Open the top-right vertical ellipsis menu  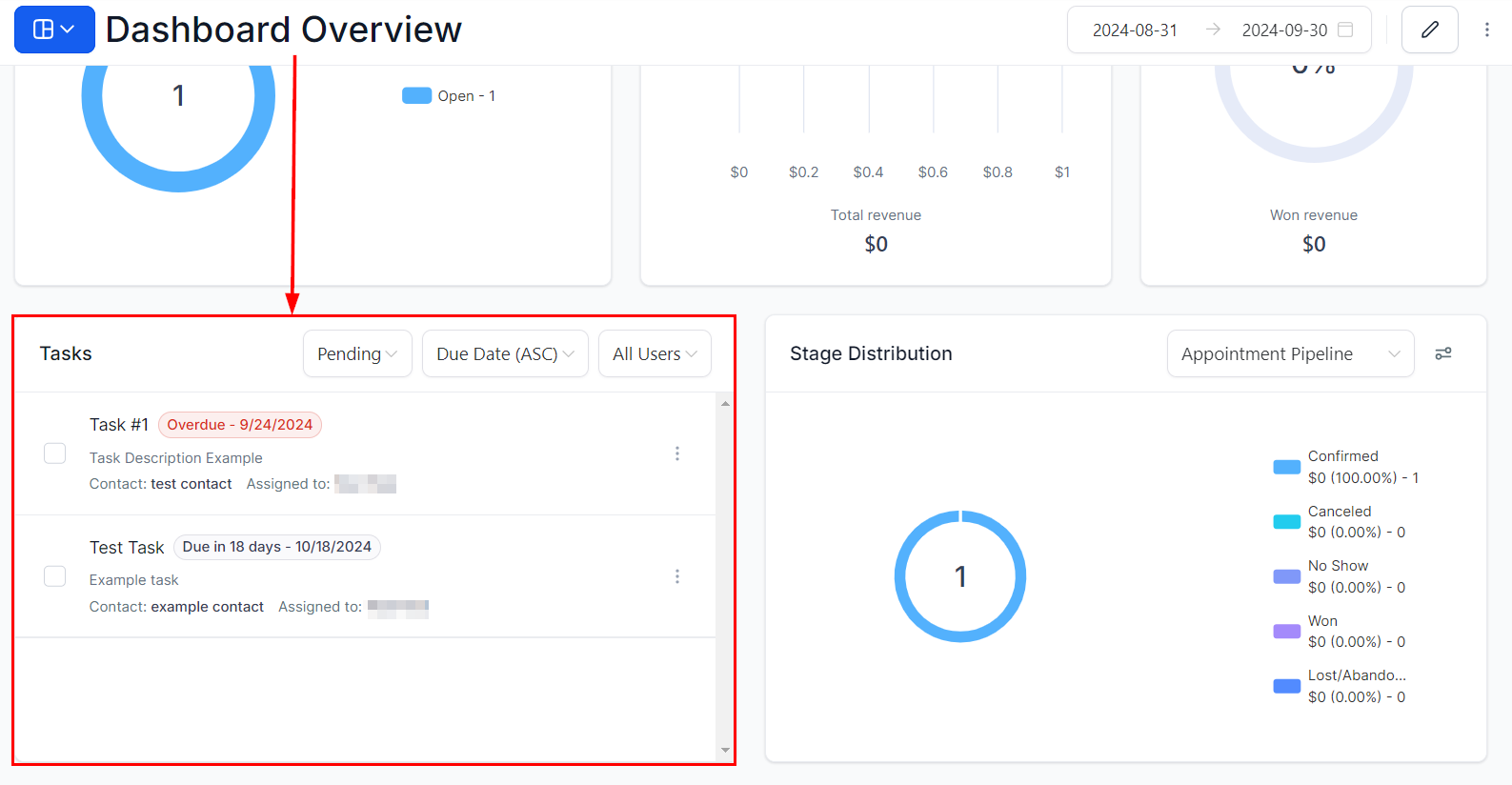click(1486, 30)
